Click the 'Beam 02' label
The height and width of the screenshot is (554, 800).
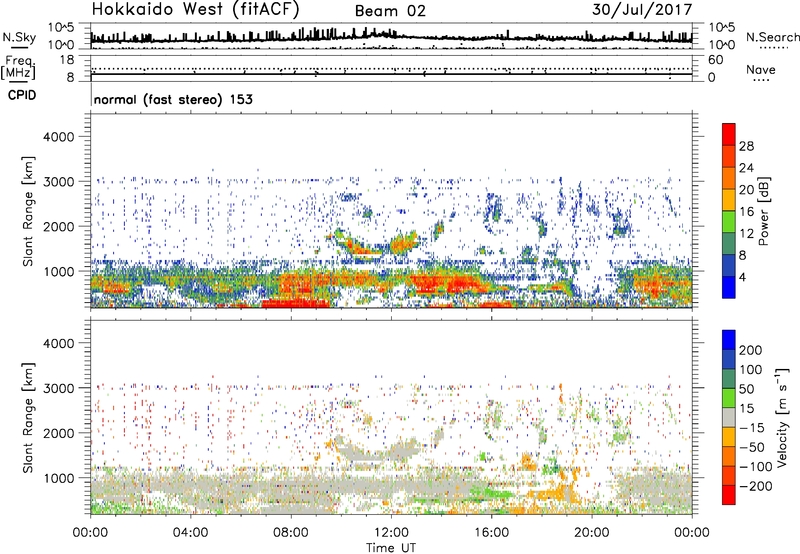pos(390,11)
